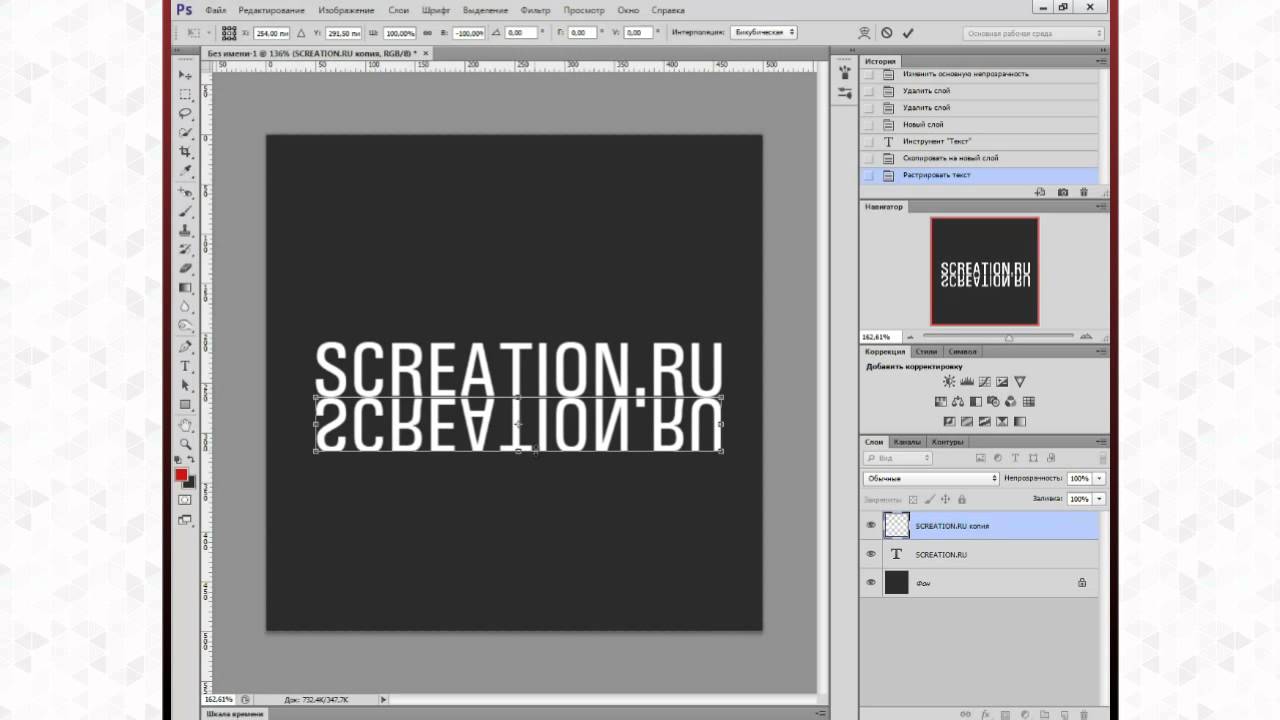The width and height of the screenshot is (1280, 720).
Task: Open the workspace dropdown Основная рабочая среда
Action: click(x=1034, y=33)
